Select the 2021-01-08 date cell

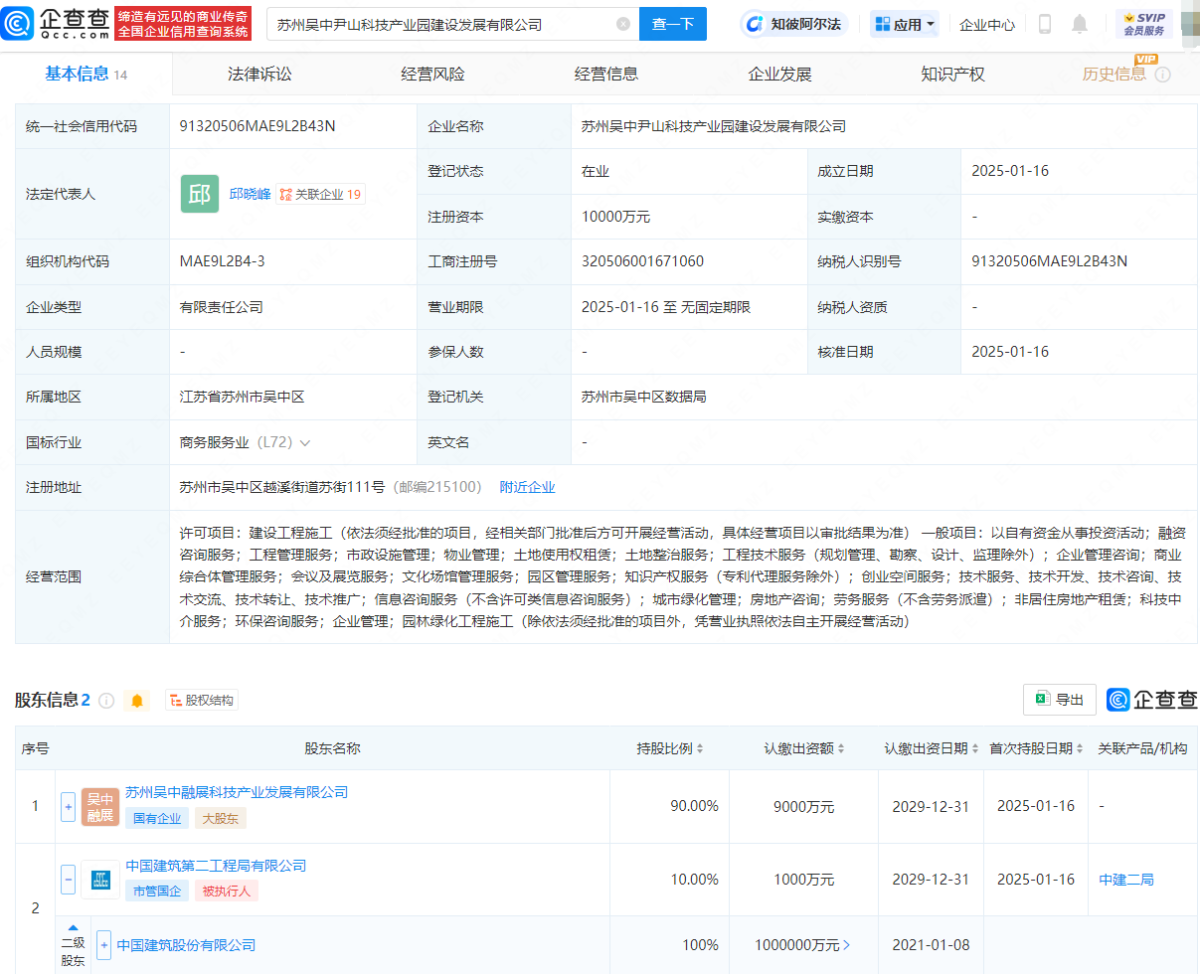point(931,945)
